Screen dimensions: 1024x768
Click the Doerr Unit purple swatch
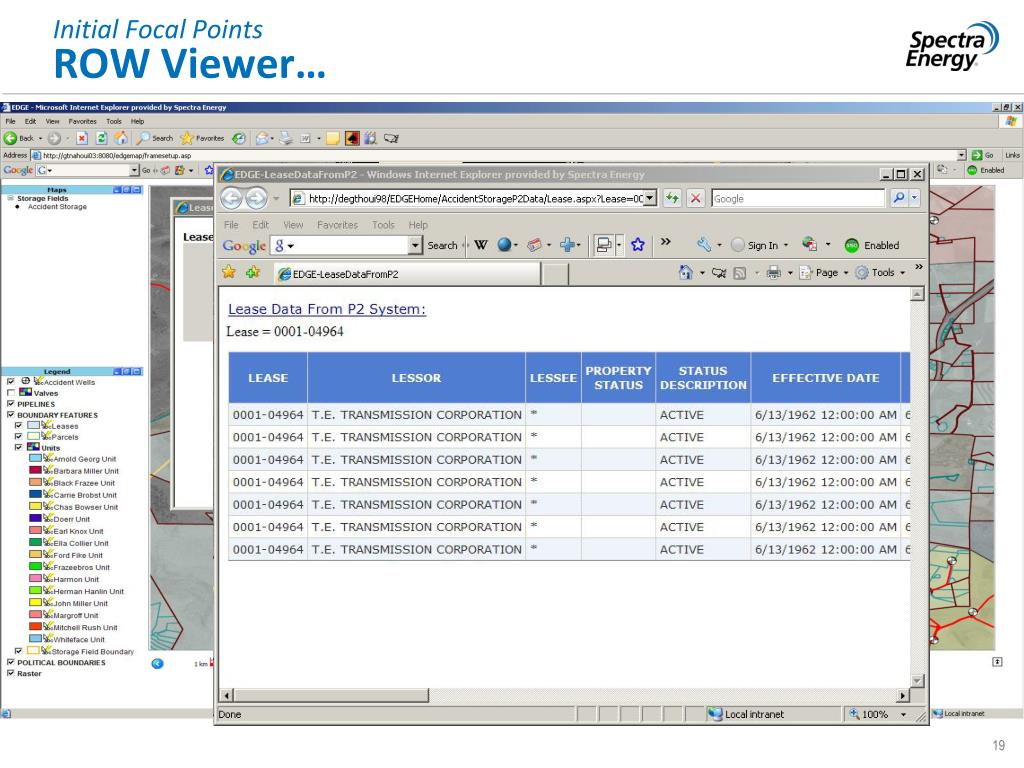[35, 519]
